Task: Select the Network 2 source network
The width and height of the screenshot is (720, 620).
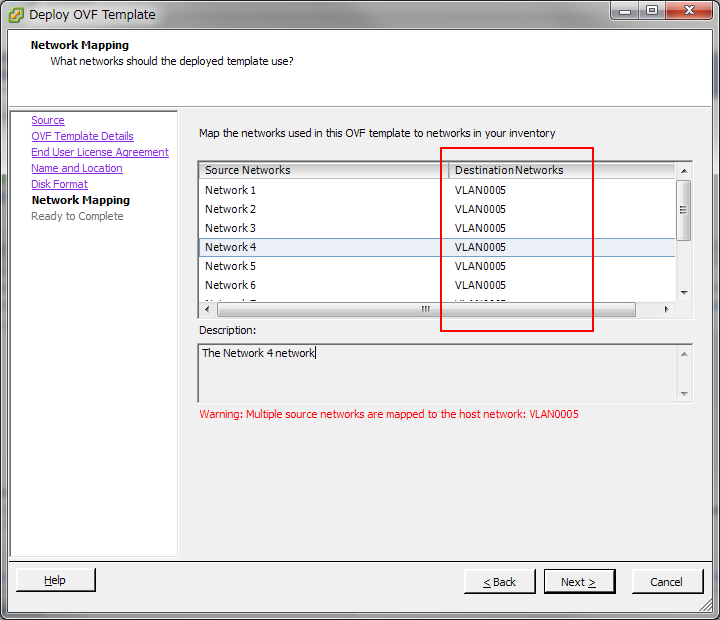Action: tap(231, 209)
